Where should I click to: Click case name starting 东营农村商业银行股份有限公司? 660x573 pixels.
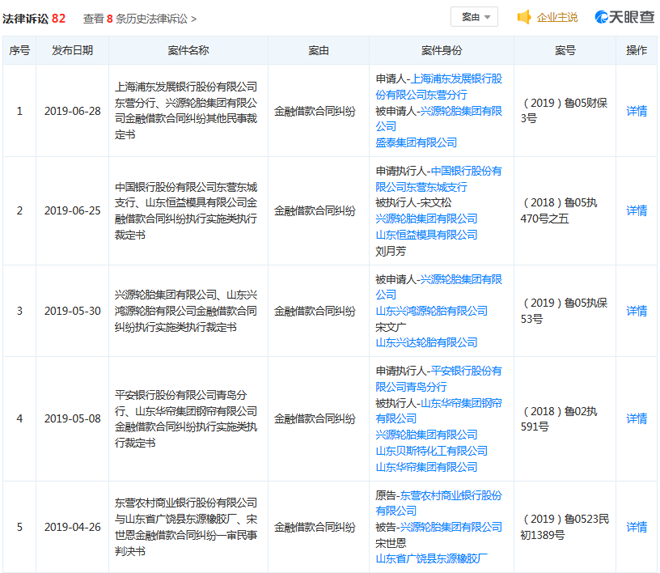pyautogui.click(x=186, y=527)
